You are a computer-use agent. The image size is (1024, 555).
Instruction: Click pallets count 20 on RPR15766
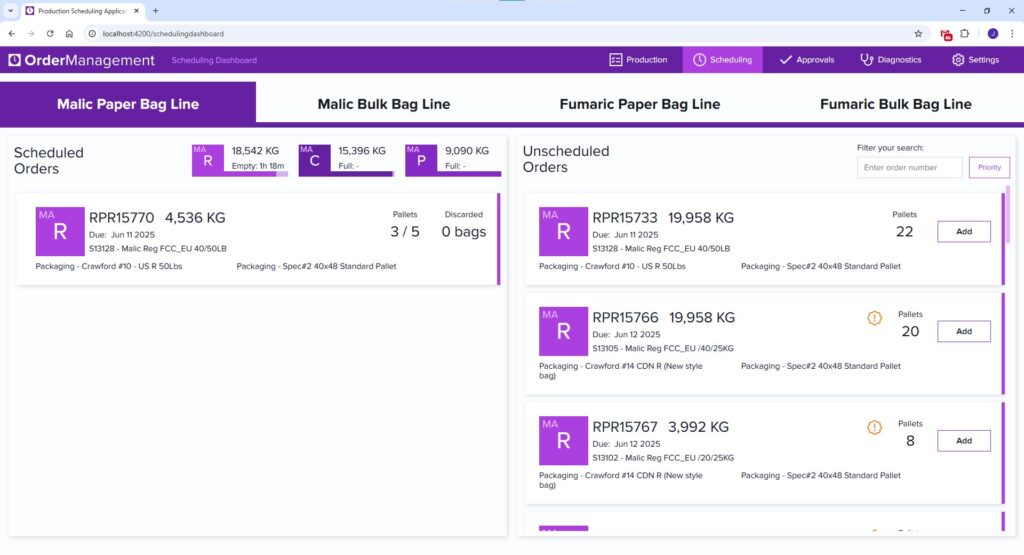point(910,332)
